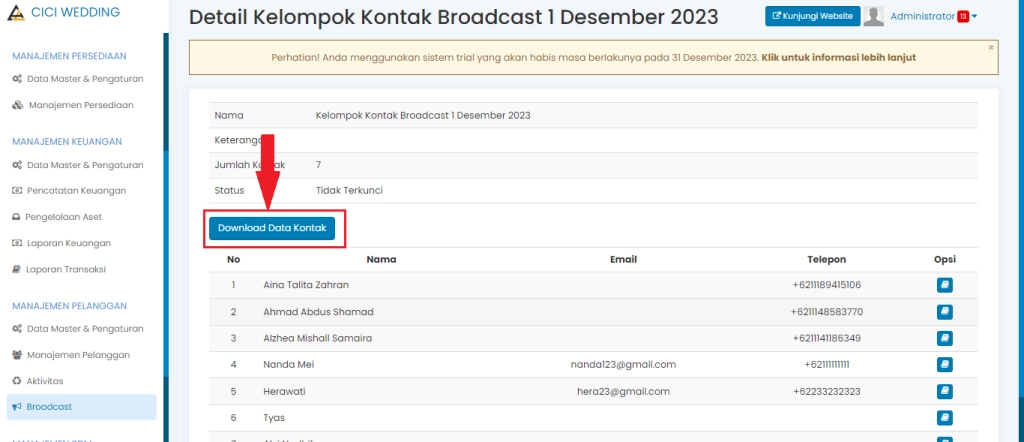
Task: Open detail icon for Herawati
Action: [x=944, y=392]
